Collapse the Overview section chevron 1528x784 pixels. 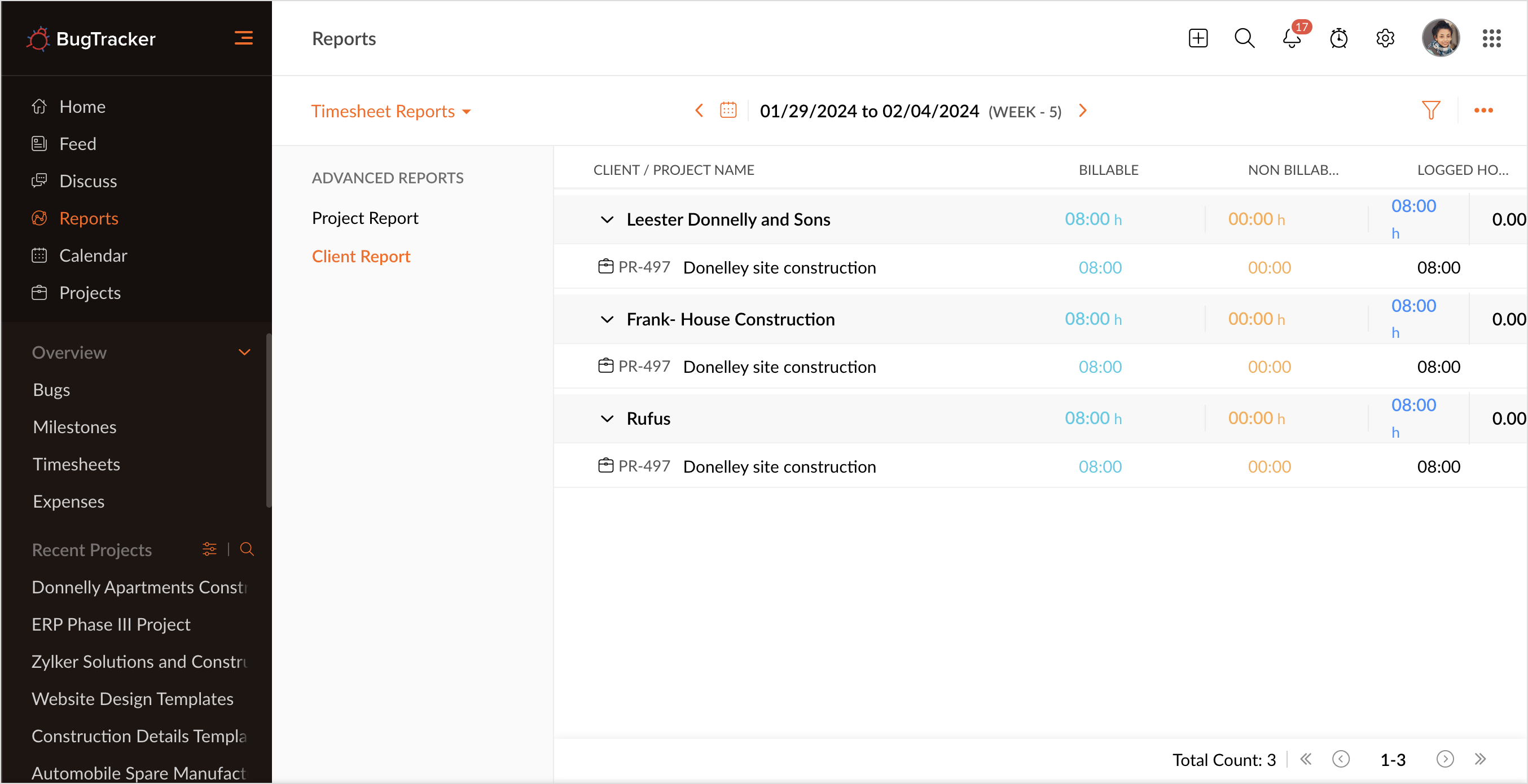click(x=244, y=353)
